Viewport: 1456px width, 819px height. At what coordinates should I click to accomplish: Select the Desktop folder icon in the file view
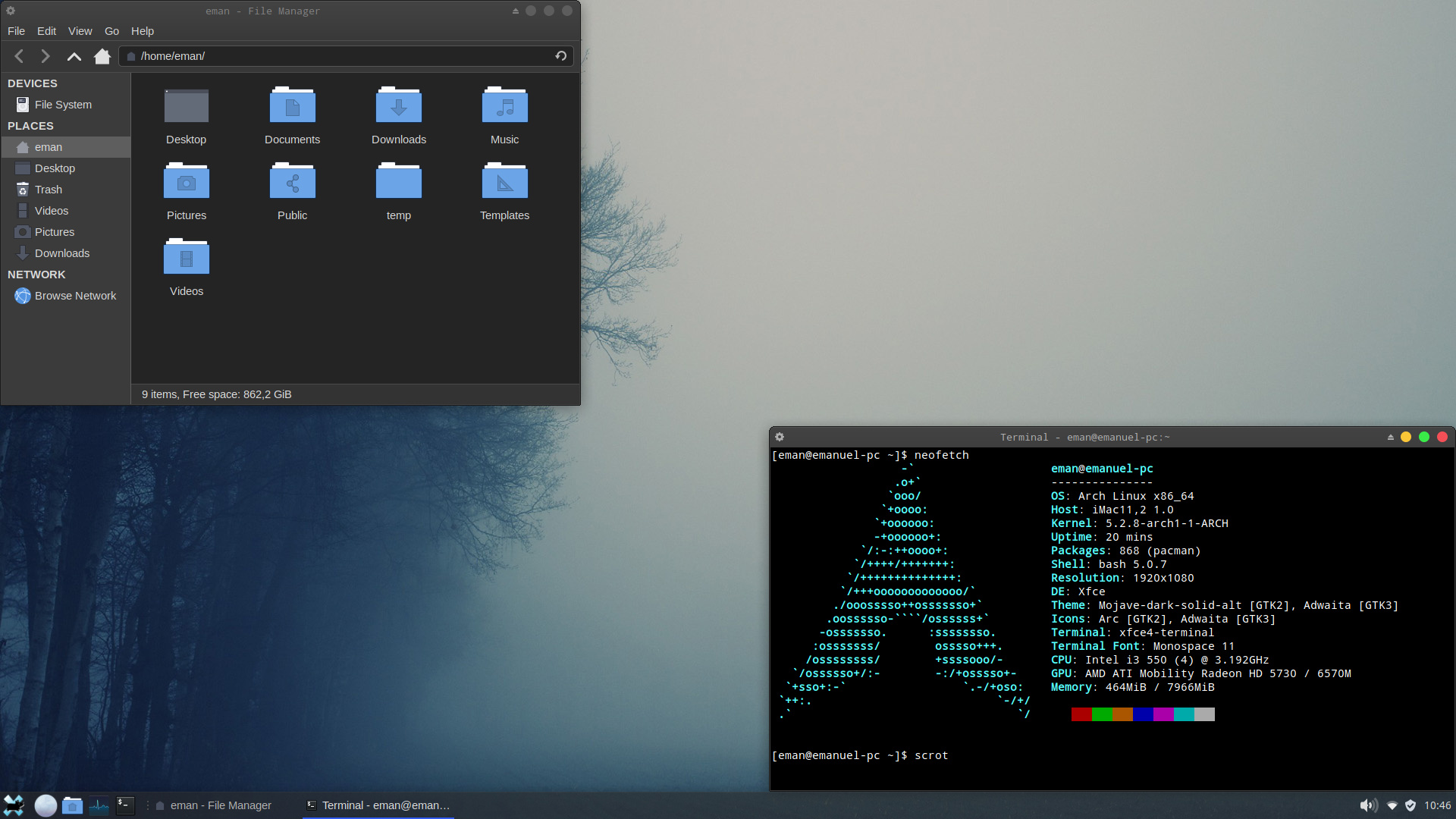(187, 106)
